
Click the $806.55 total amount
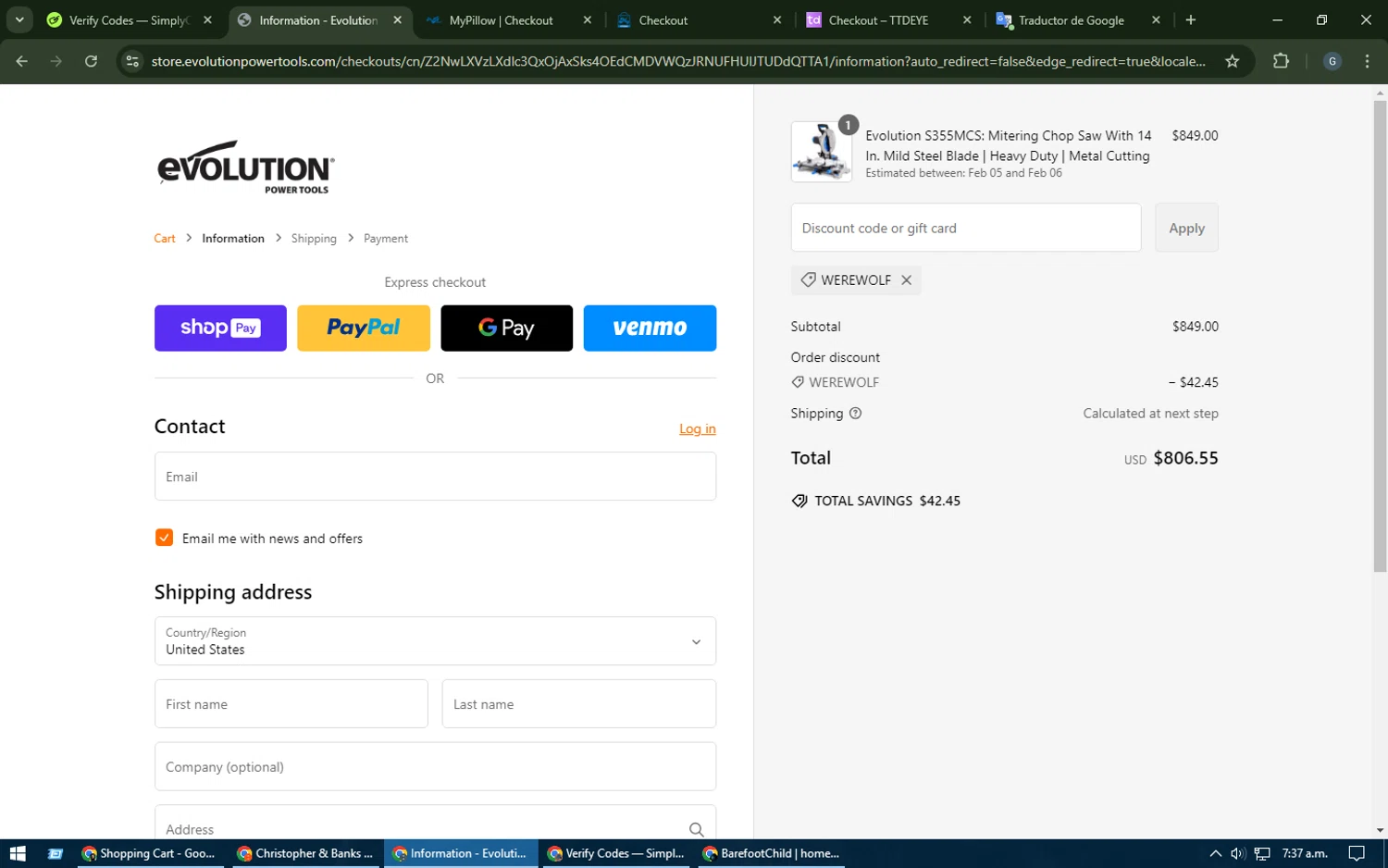point(1185,458)
